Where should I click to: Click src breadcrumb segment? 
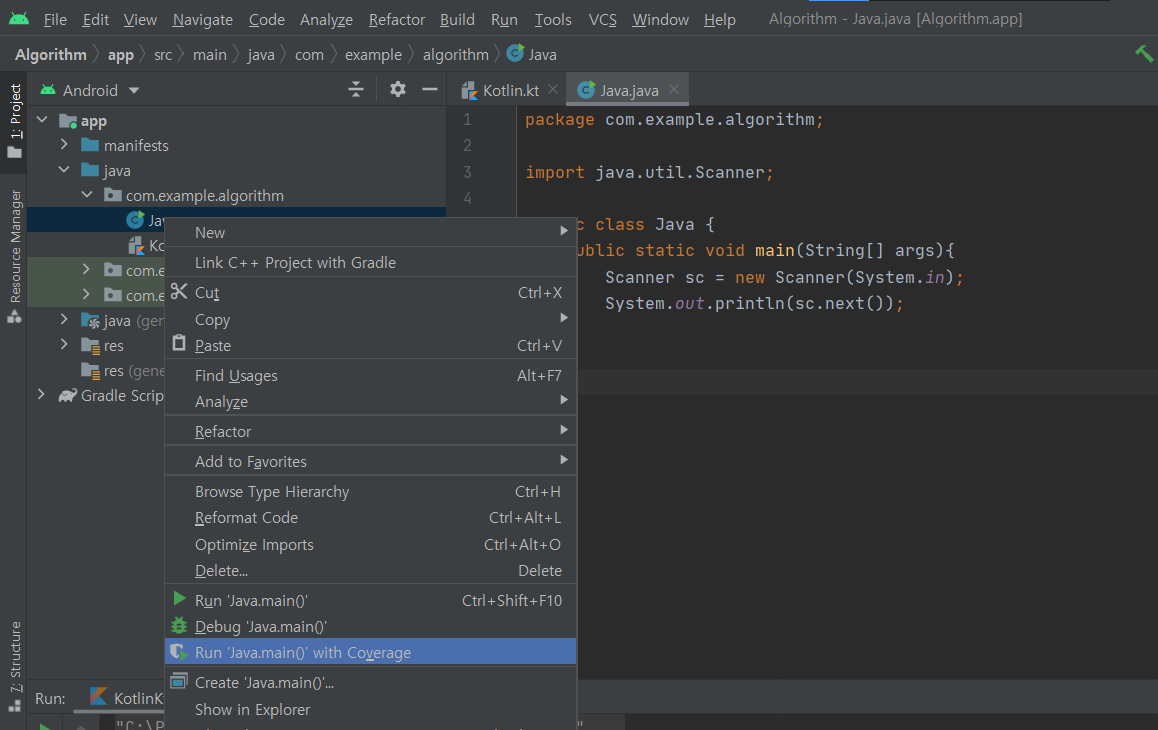(x=162, y=55)
